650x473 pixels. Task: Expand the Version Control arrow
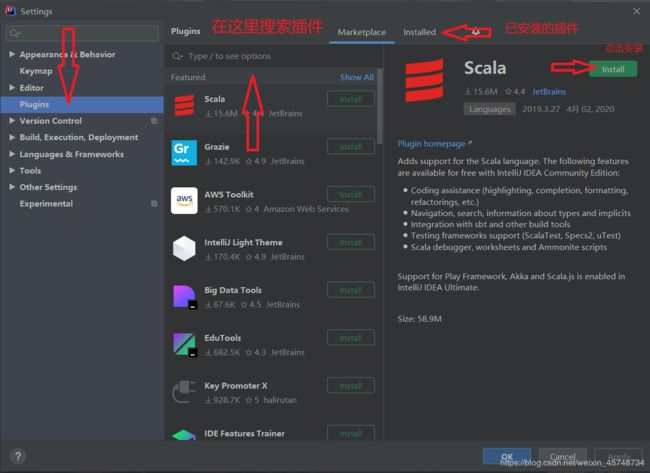click(x=12, y=121)
